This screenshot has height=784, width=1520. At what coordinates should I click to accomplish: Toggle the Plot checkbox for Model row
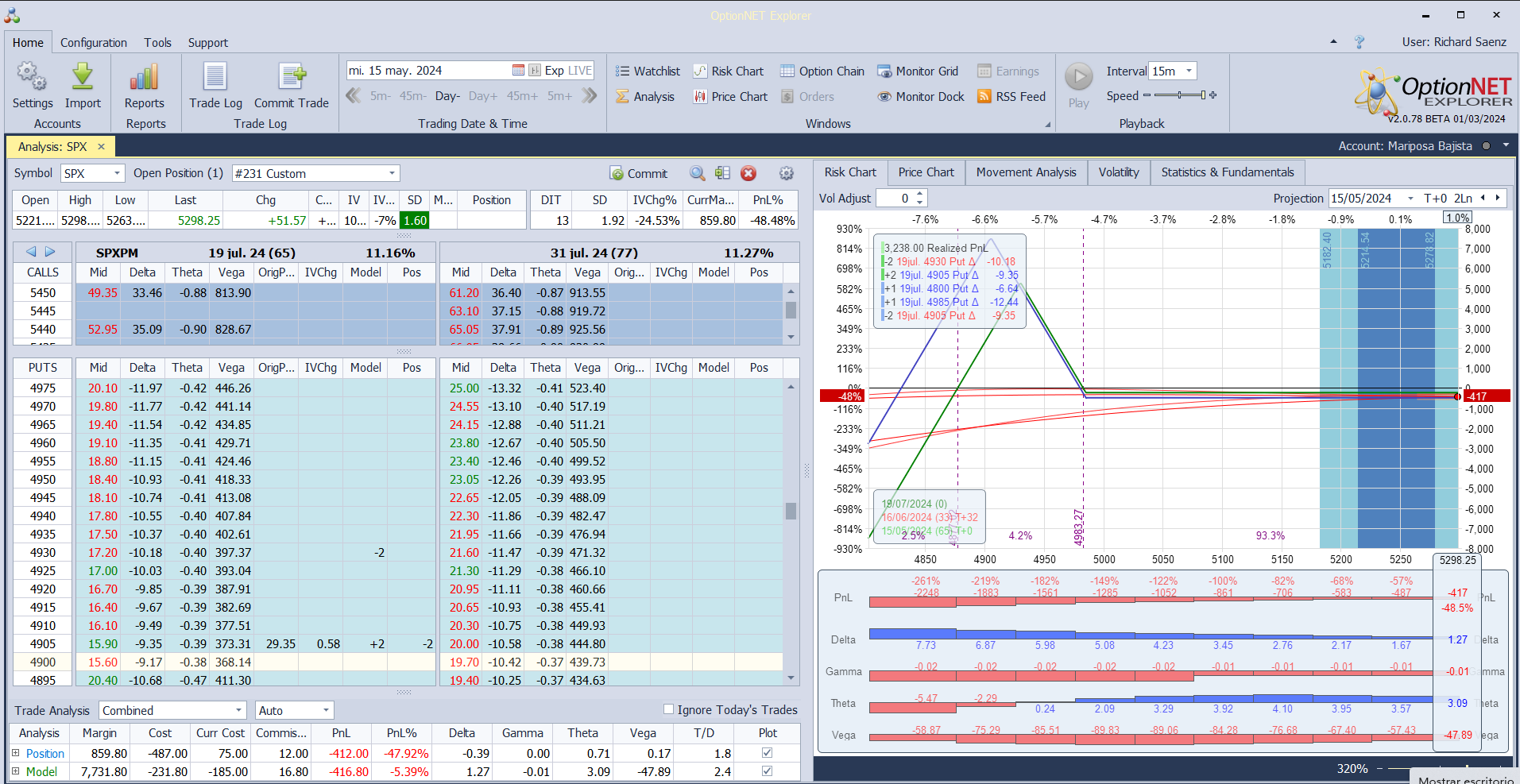pyautogui.click(x=767, y=771)
